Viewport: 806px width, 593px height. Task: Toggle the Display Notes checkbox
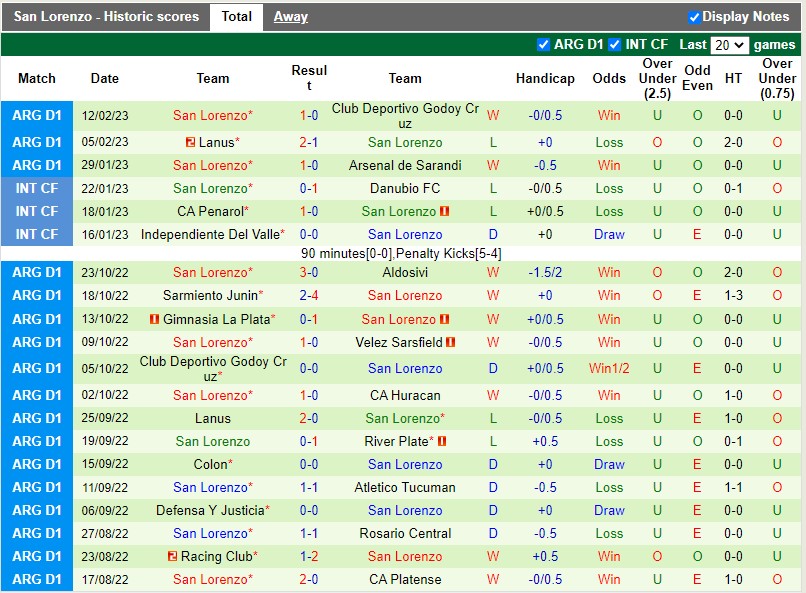click(x=694, y=17)
